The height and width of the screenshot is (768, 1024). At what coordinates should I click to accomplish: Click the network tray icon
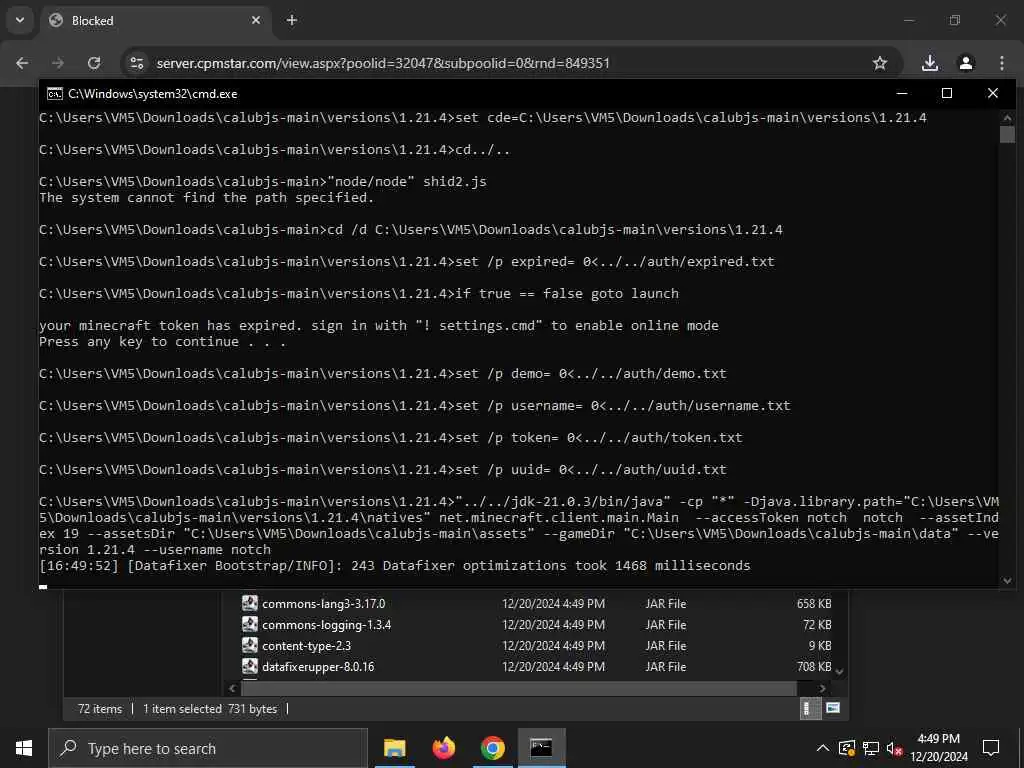[871, 748]
